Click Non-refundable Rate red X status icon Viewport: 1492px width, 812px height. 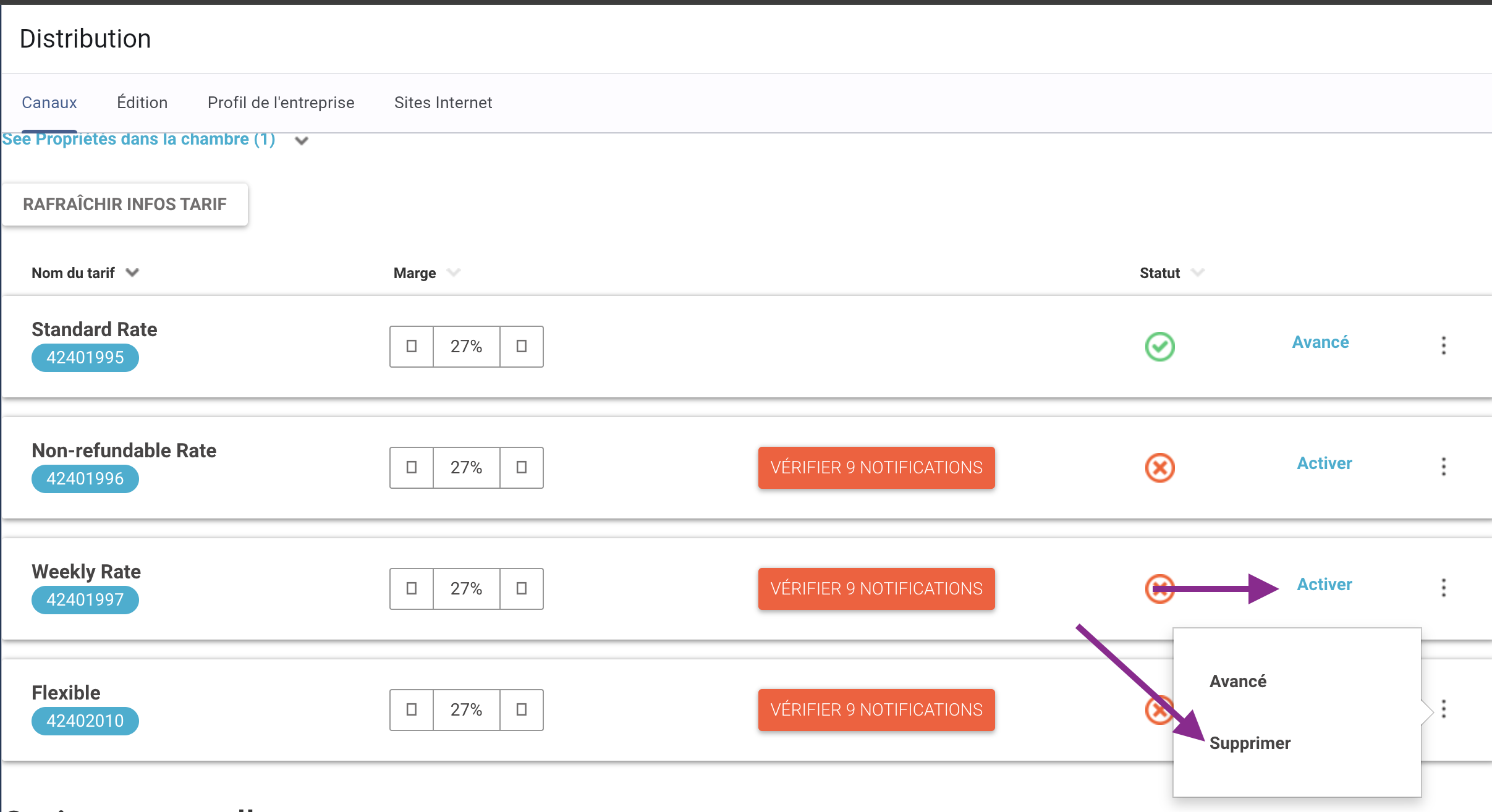pyautogui.click(x=1160, y=468)
